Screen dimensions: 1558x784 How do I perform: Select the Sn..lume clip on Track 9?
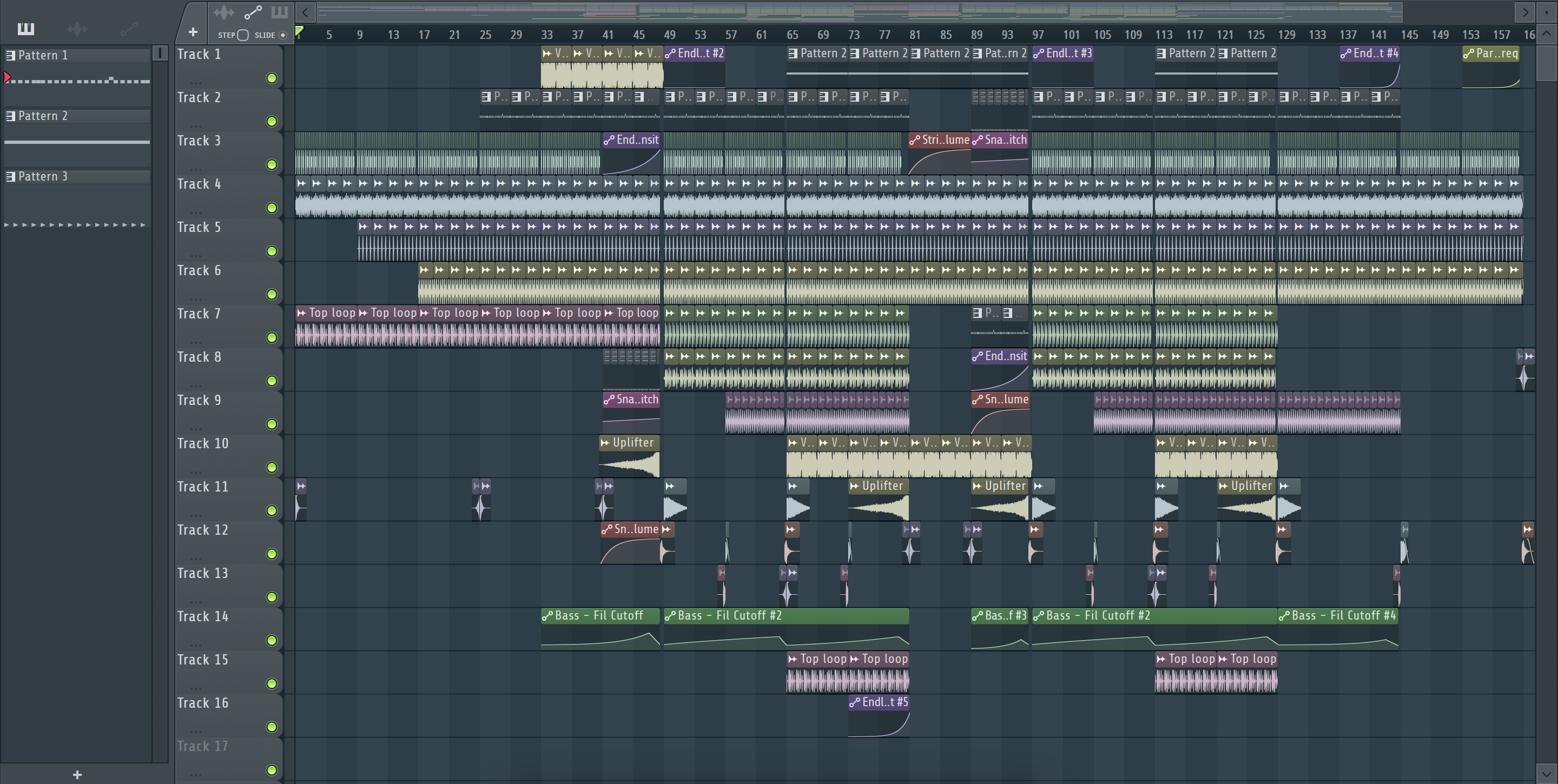point(1000,414)
